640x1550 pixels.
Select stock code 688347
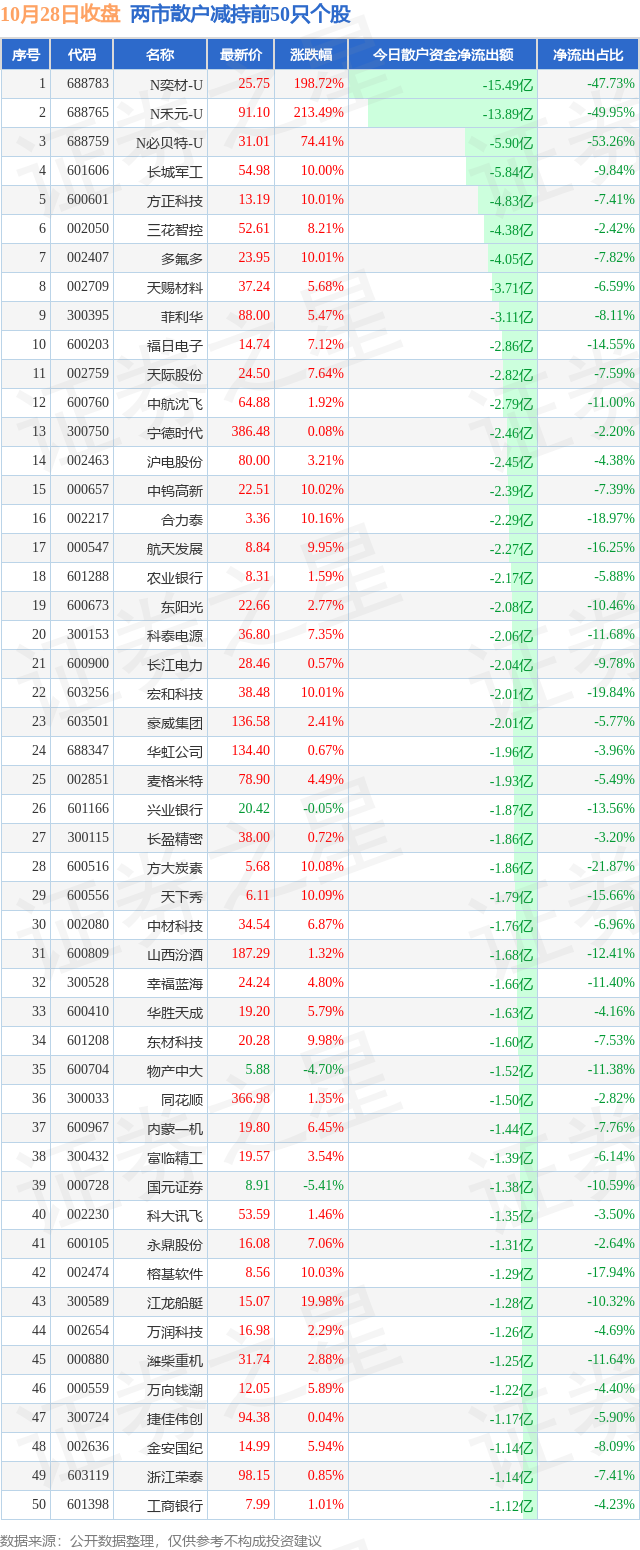coord(88,751)
